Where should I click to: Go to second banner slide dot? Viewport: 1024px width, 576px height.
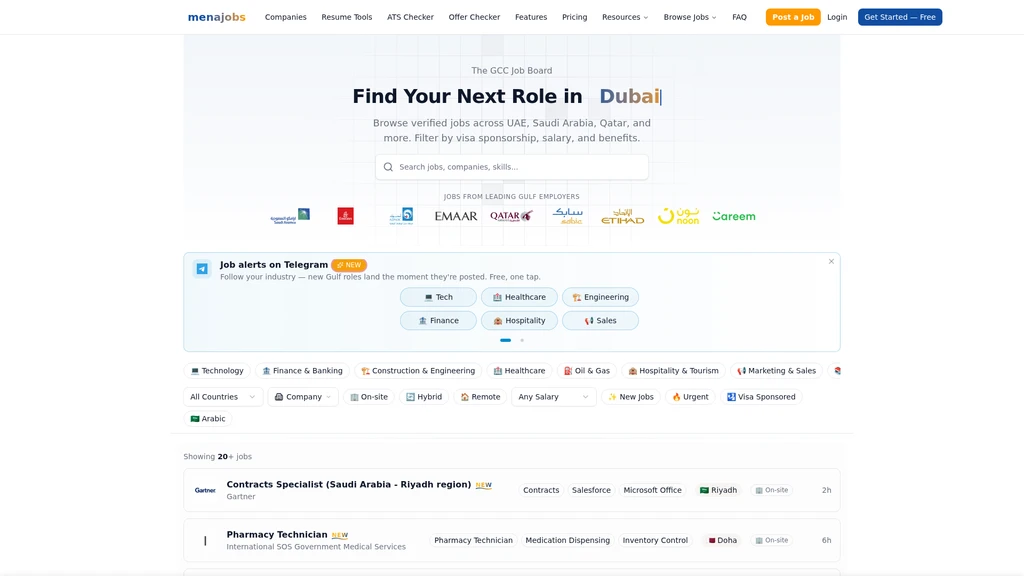522,340
